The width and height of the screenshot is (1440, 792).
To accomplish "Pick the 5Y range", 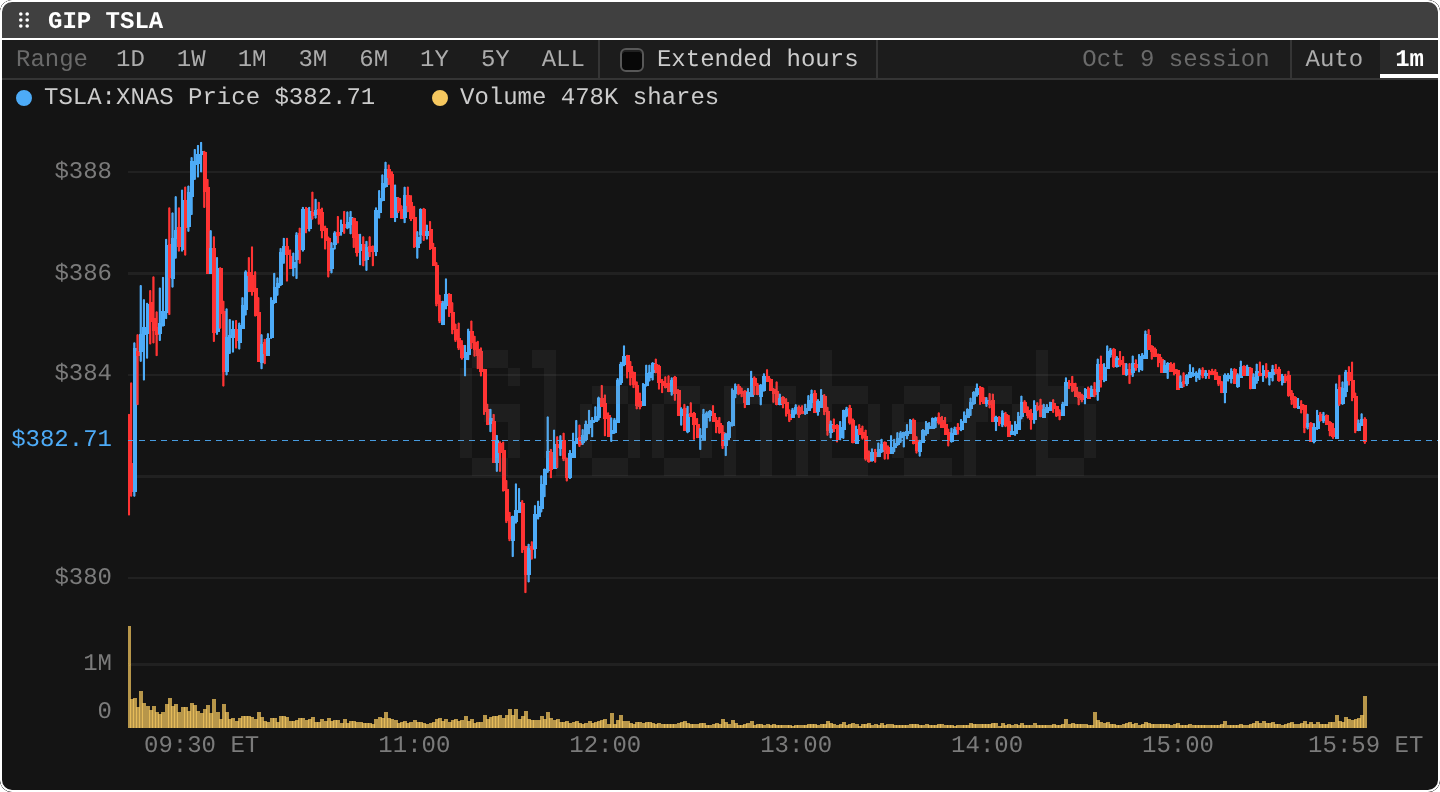I will pyautogui.click(x=495, y=59).
